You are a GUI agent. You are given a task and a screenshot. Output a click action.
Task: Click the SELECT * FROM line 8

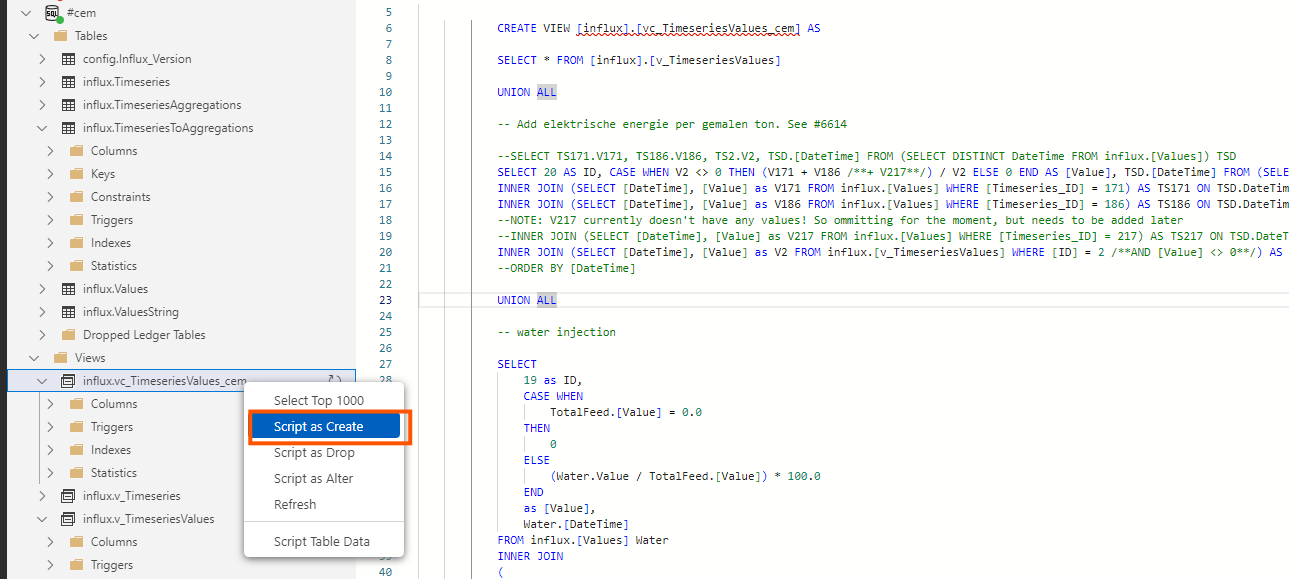pyautogui.click(x=639, y=60)
